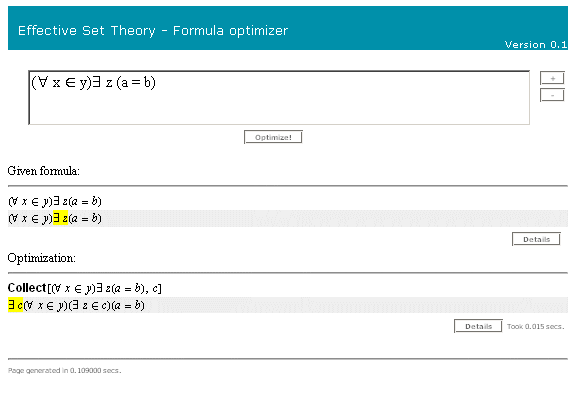Click the Page generated footer text
This screenshot has width=575, height=393.
tap(65, 370)
